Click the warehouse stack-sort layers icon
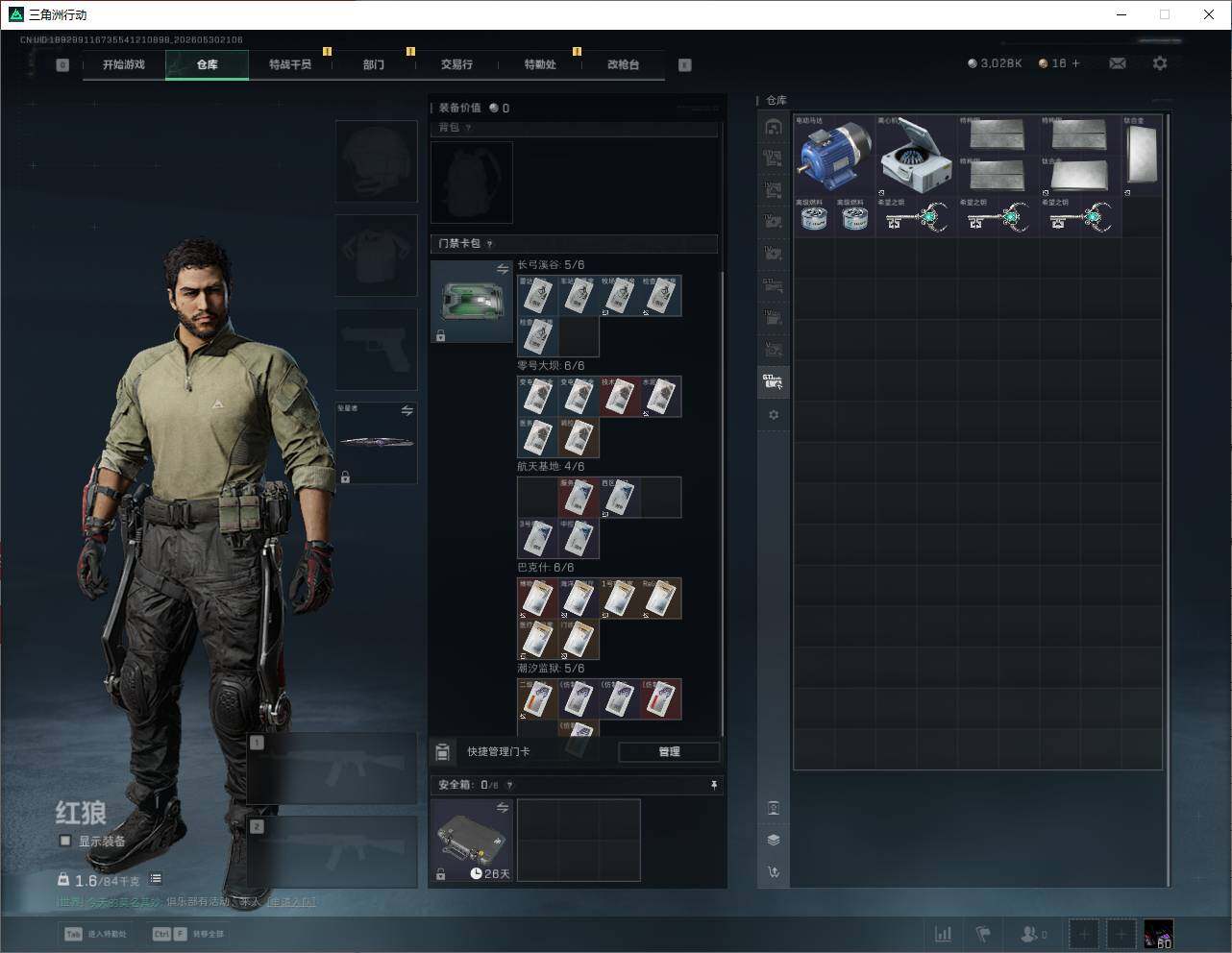Viewport: 1232px width, 953px height. [774, 840]
